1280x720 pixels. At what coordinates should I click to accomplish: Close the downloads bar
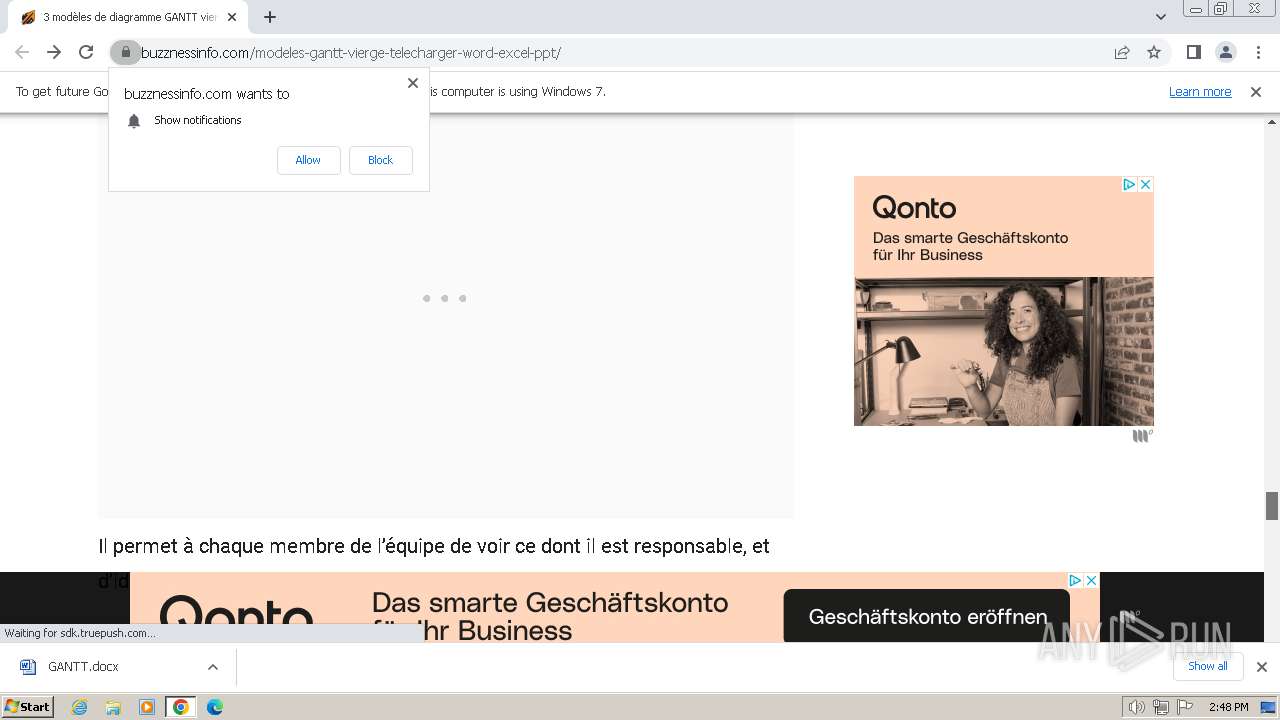pos(1261,667)
